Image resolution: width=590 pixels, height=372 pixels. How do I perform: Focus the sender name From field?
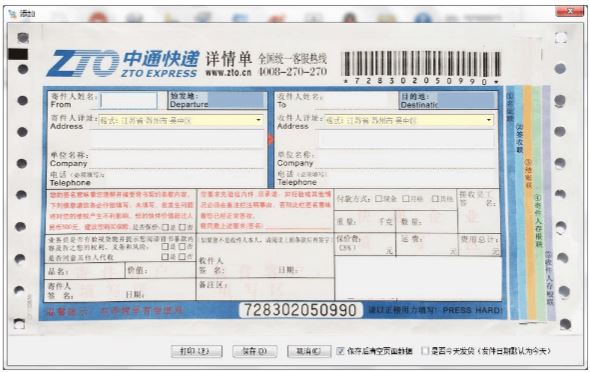click(129, 100)
